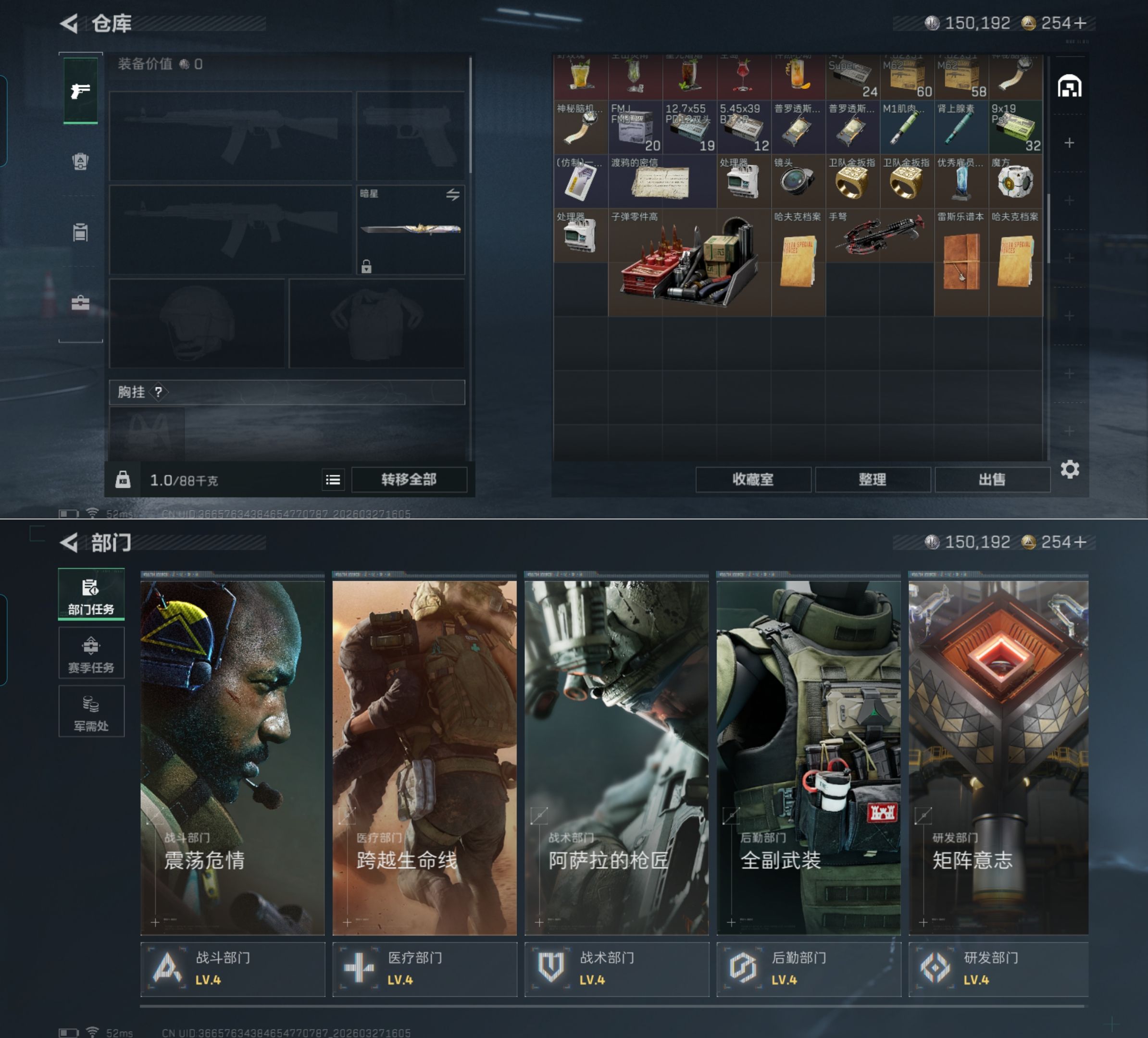Switch to the 军需处 tab
The image size is (1148, 1038).
pos(91,711)
